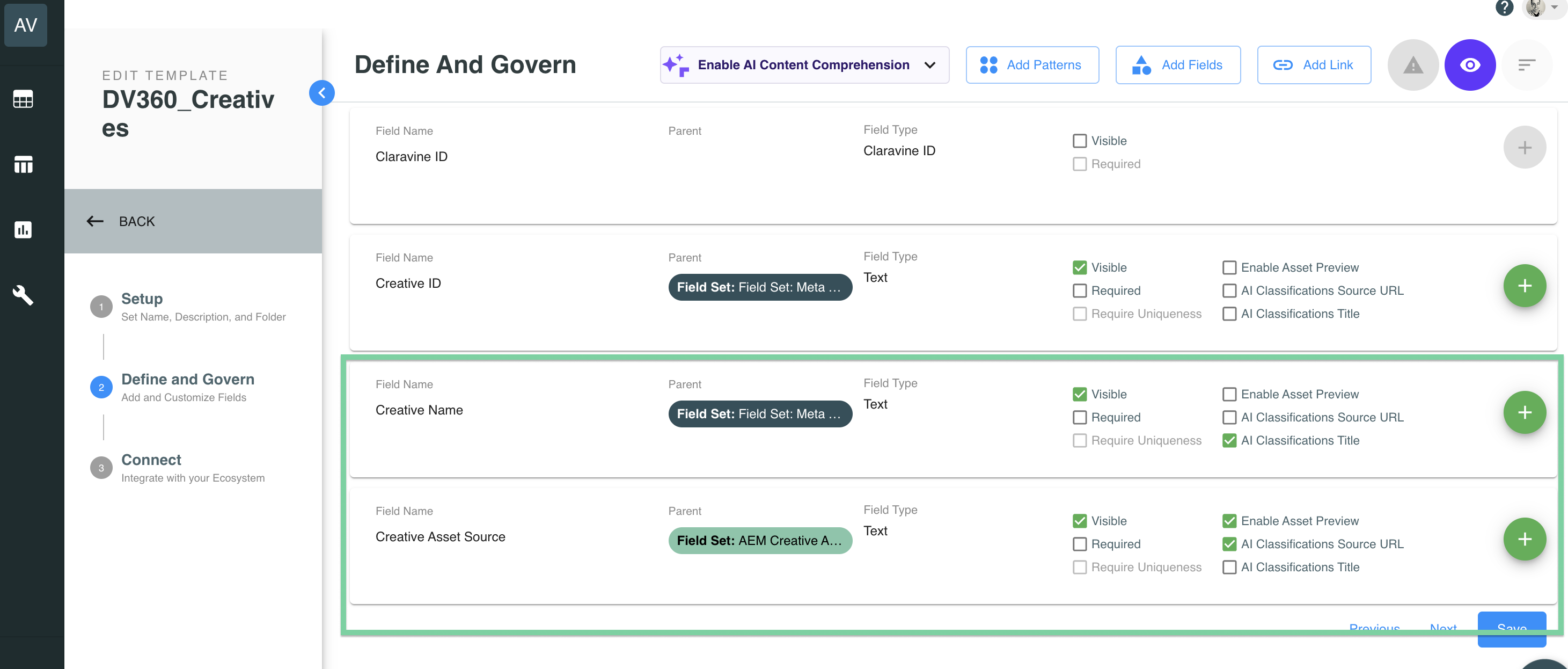Screen dimensions: 1568x669
Task: Open Define and Govern step
Action: [x=172, y=387]
